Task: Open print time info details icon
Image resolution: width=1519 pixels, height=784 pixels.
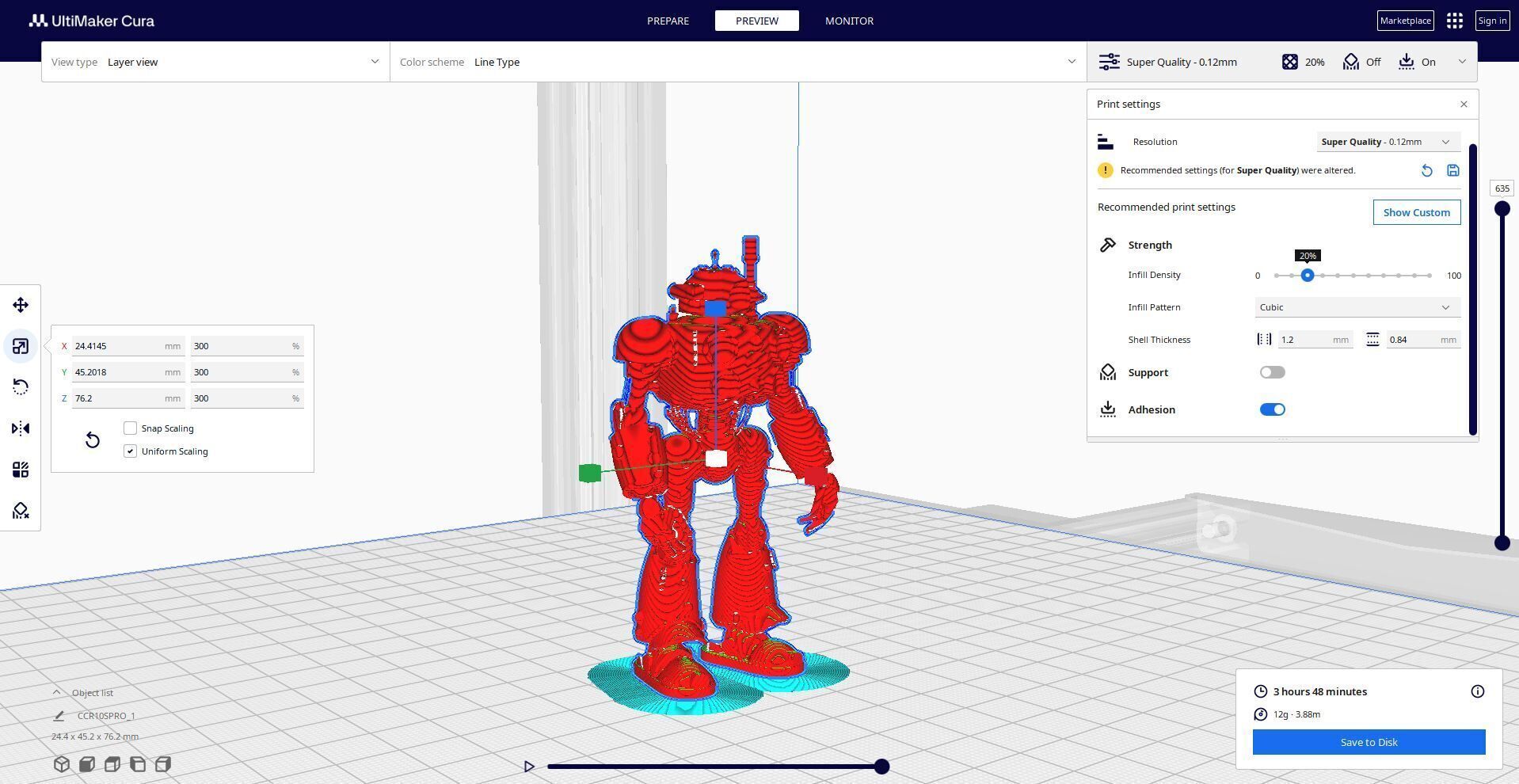Action: point(1477,691)
